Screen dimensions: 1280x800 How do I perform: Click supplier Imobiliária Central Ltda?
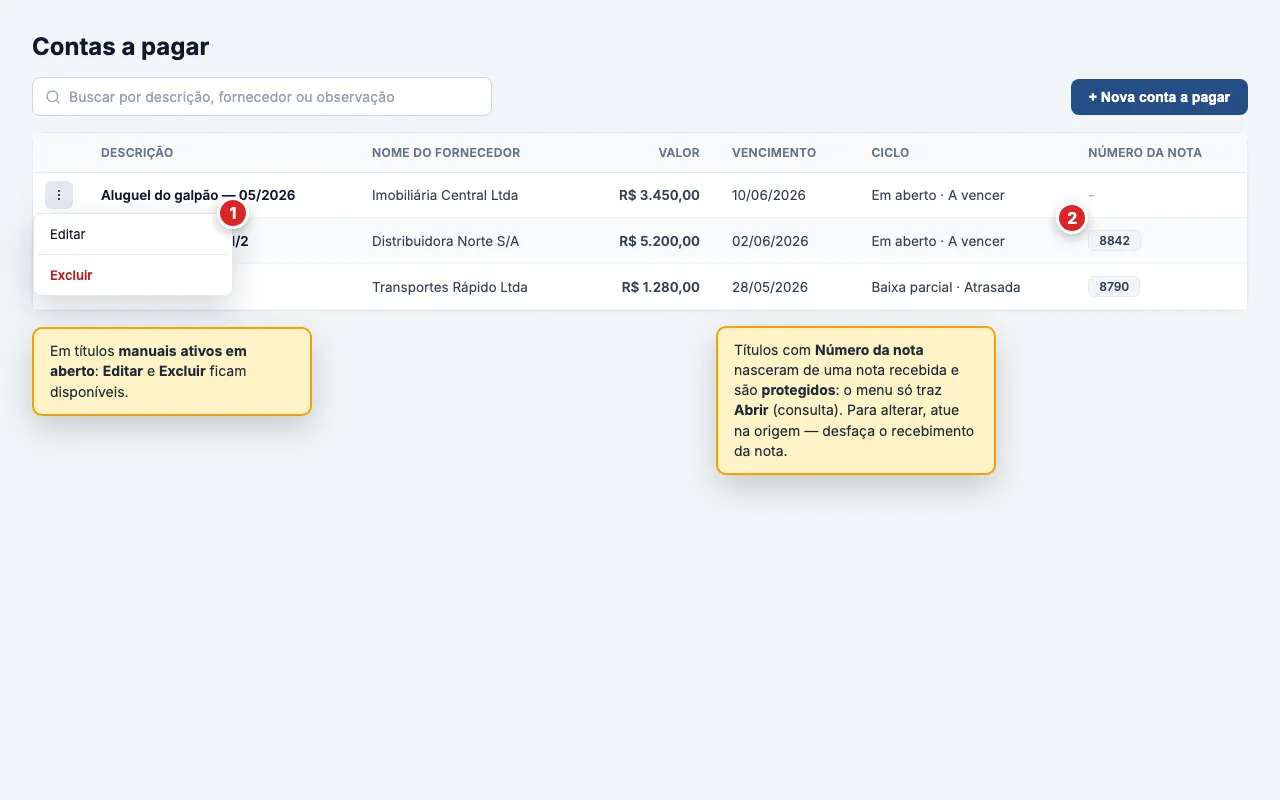tap(445, 195)
